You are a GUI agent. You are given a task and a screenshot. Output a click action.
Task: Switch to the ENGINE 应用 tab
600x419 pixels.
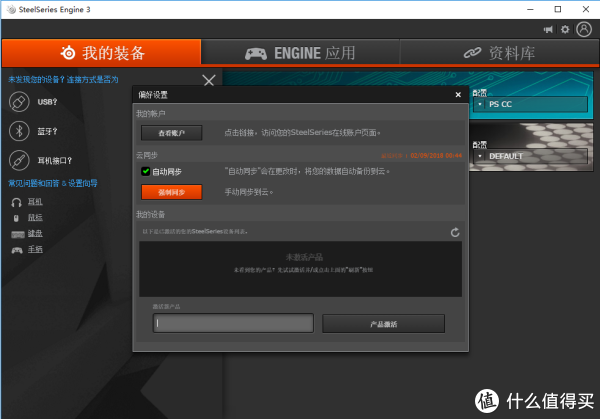click(300, 53)
